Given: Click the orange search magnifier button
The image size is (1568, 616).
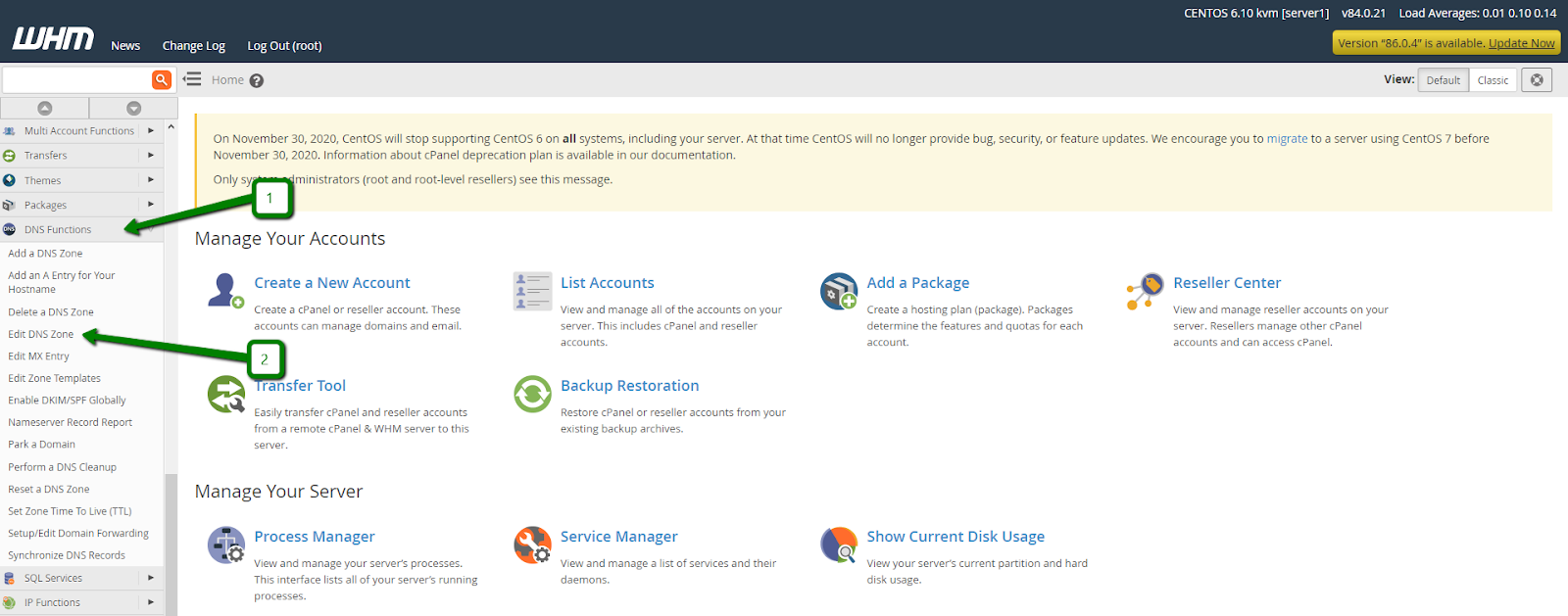Looking at the screenshot, I should point(162,79).
